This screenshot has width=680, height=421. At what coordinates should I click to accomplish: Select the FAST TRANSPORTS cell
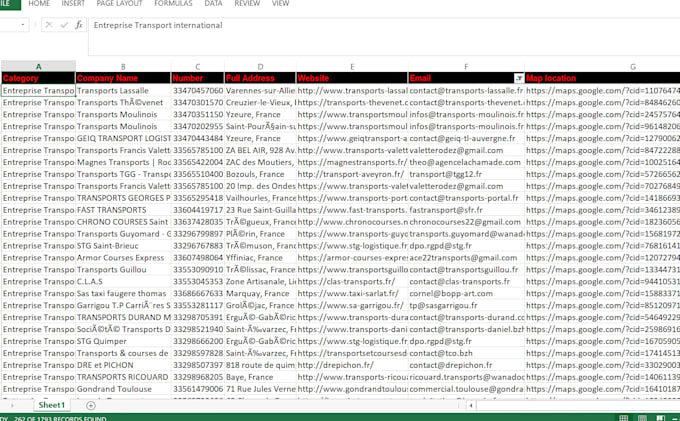point(123,210)
